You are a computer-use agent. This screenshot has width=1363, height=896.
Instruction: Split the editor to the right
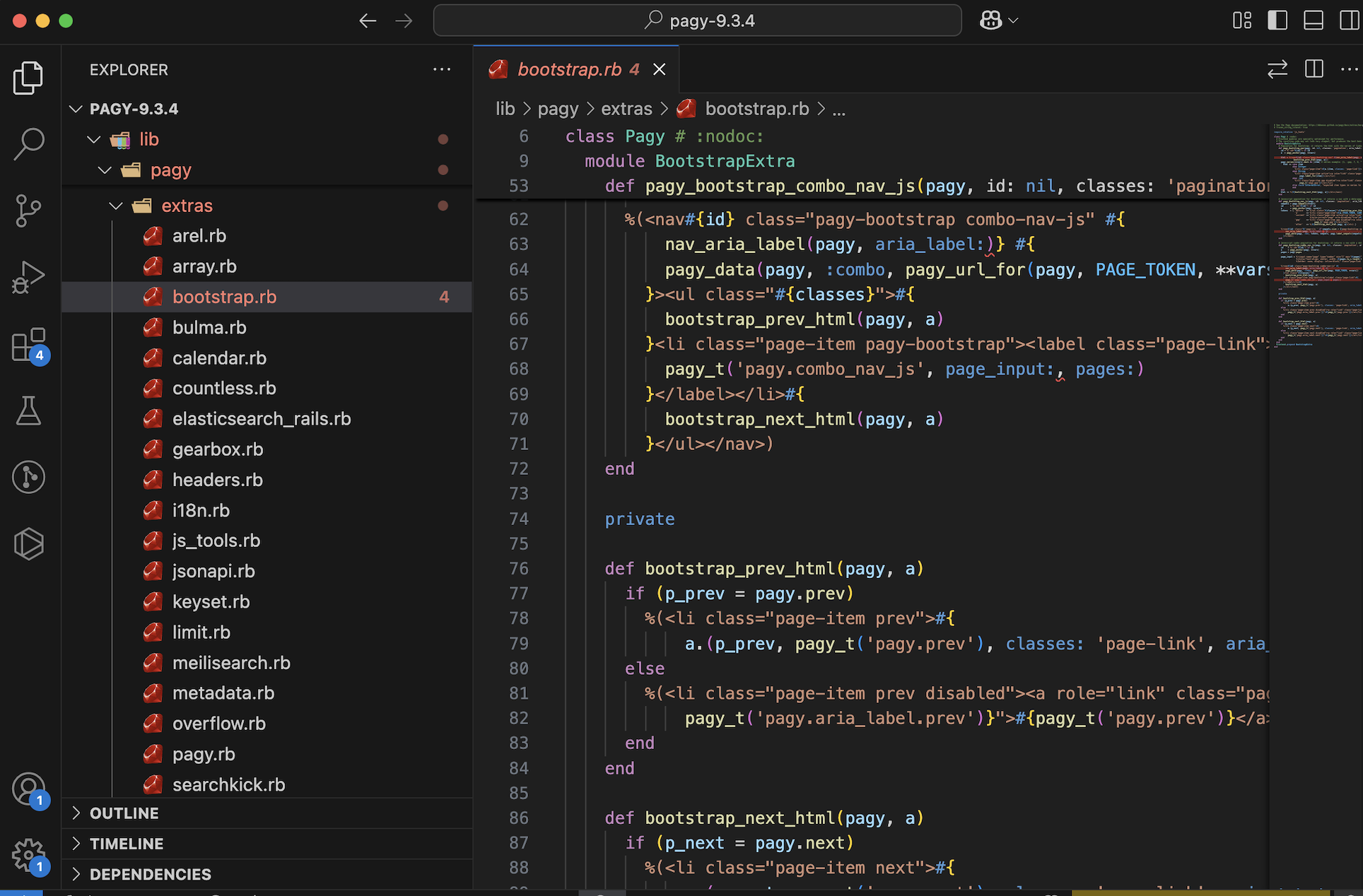(x=1314, y=69)
